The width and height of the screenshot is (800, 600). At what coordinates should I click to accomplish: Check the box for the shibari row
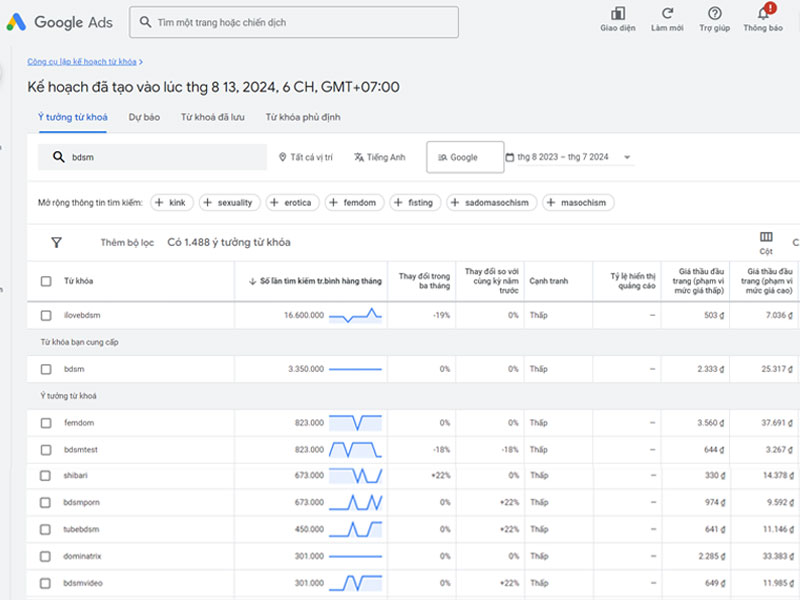[x=46, y=476]
